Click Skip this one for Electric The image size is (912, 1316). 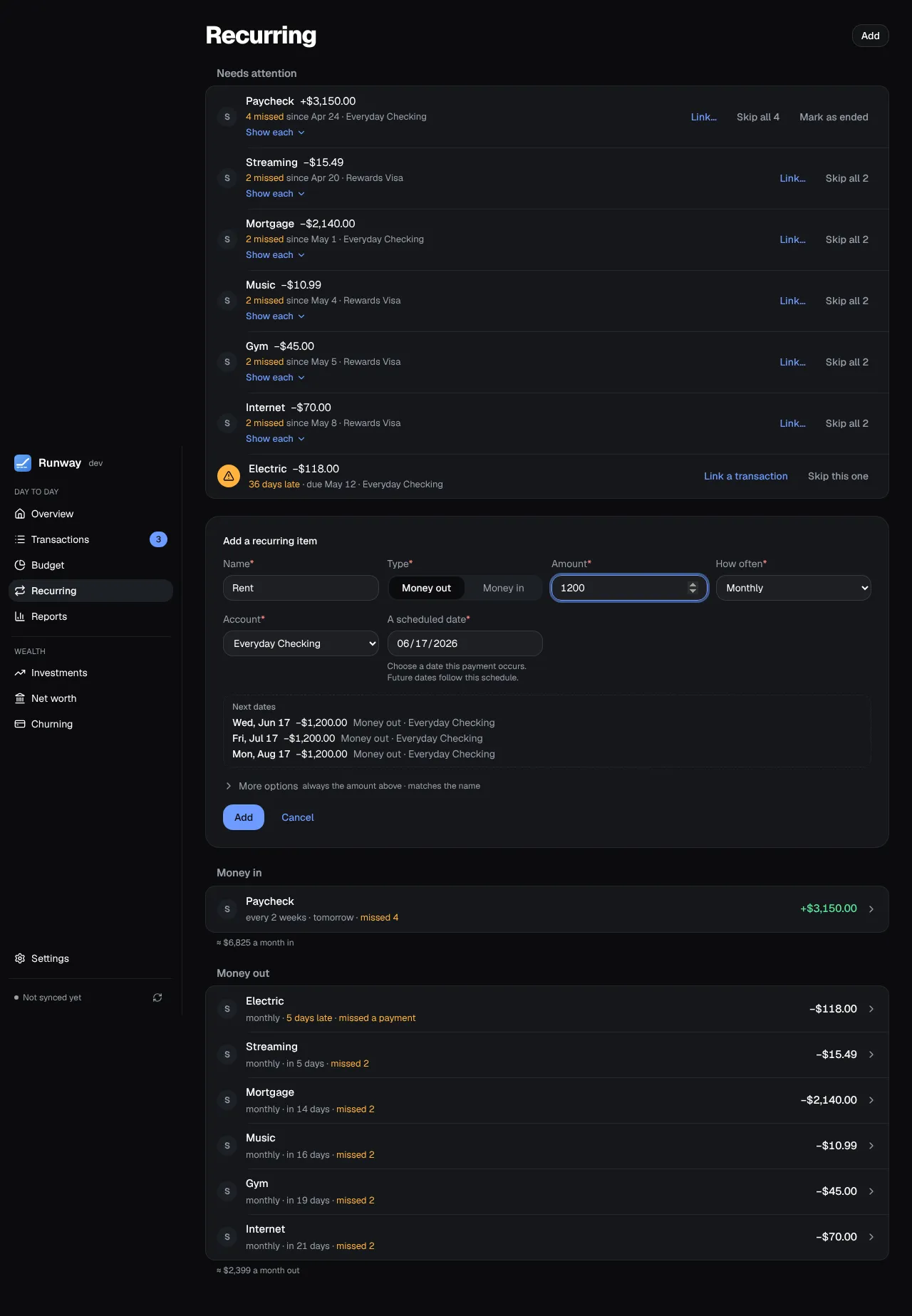click(x=838, y=476)
